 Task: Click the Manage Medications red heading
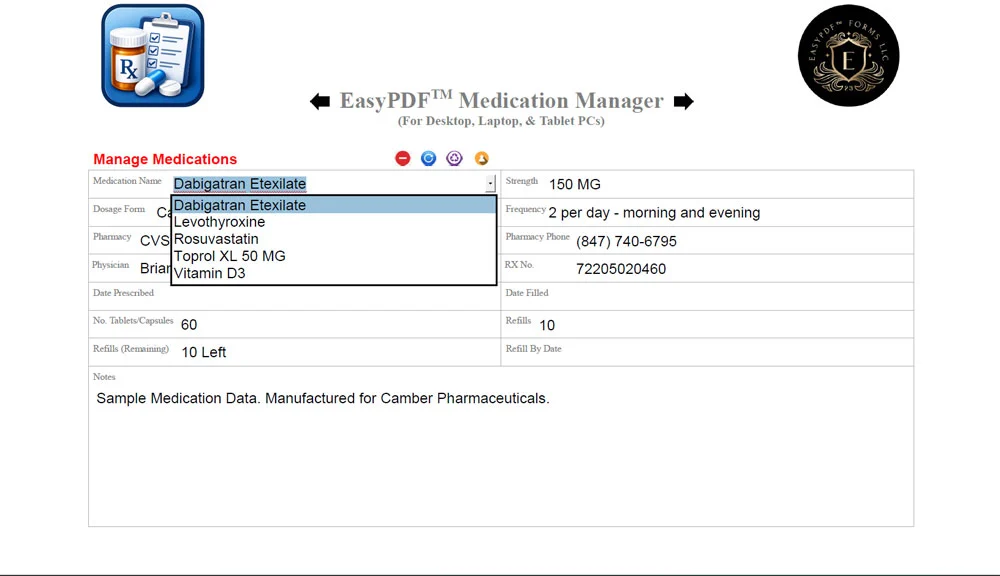point(165,159)
